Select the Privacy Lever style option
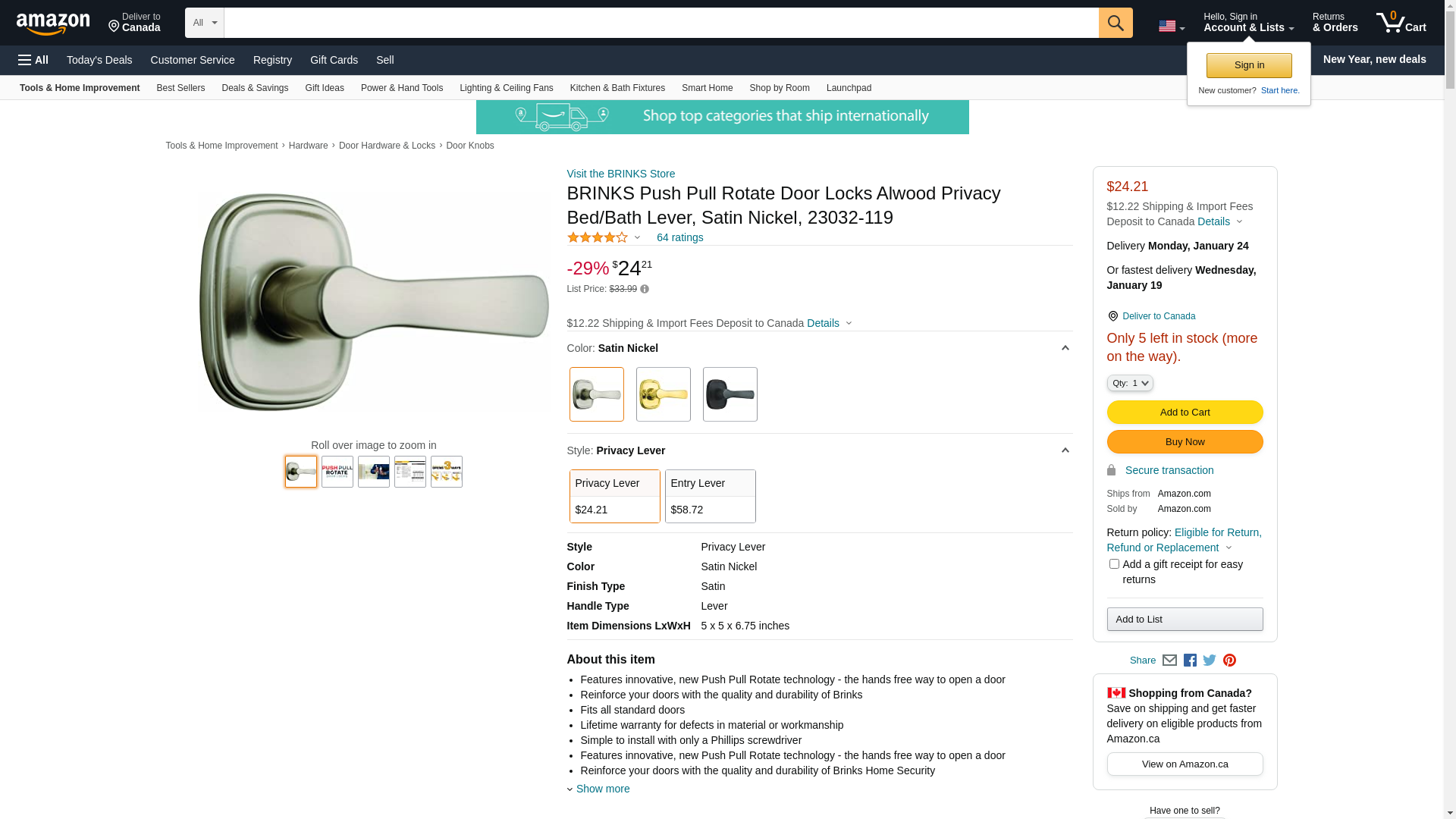The image size is (1456, 819). (x=614, y=496)
